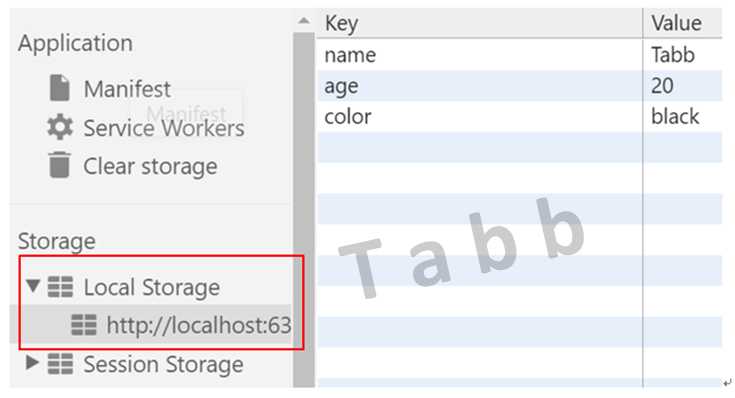Click the sidebar scroll up arrow

pyautogui.click(x=304, y=21)
